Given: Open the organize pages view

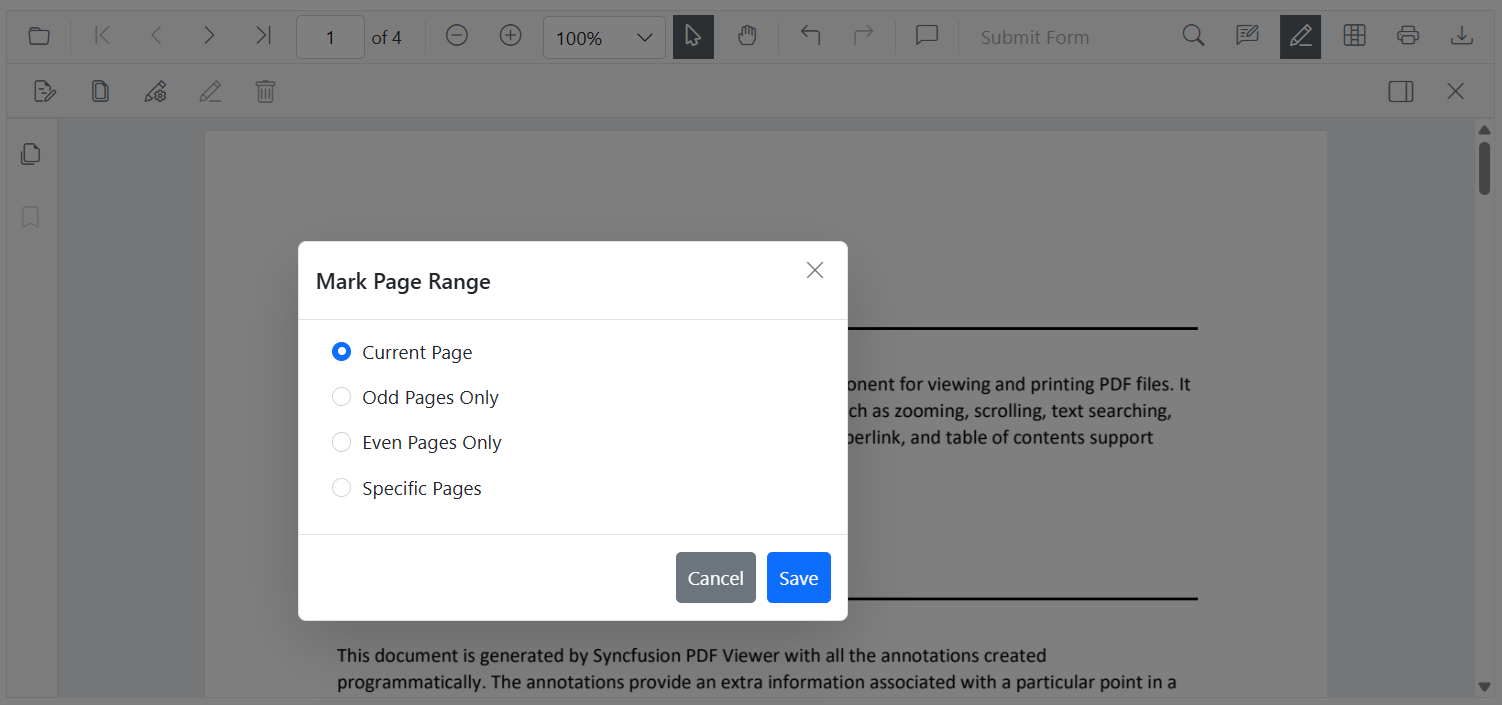Looking at the screenshot, I should pos(1354,36).
